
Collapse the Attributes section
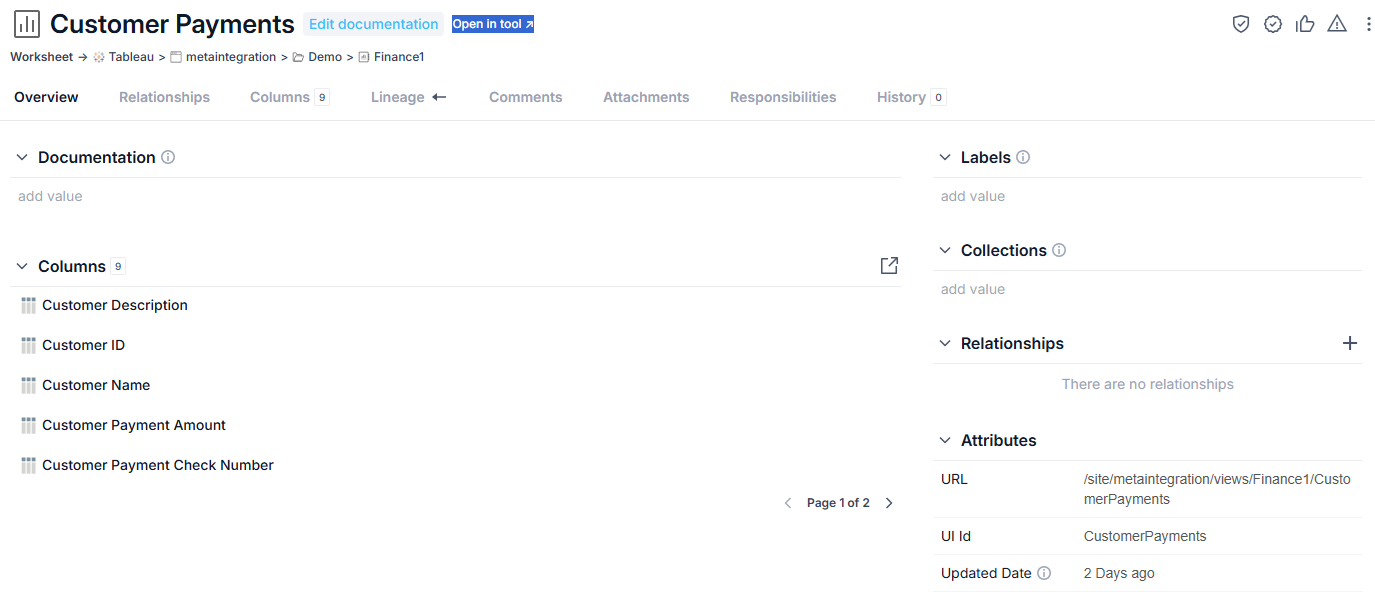point(945,440)
